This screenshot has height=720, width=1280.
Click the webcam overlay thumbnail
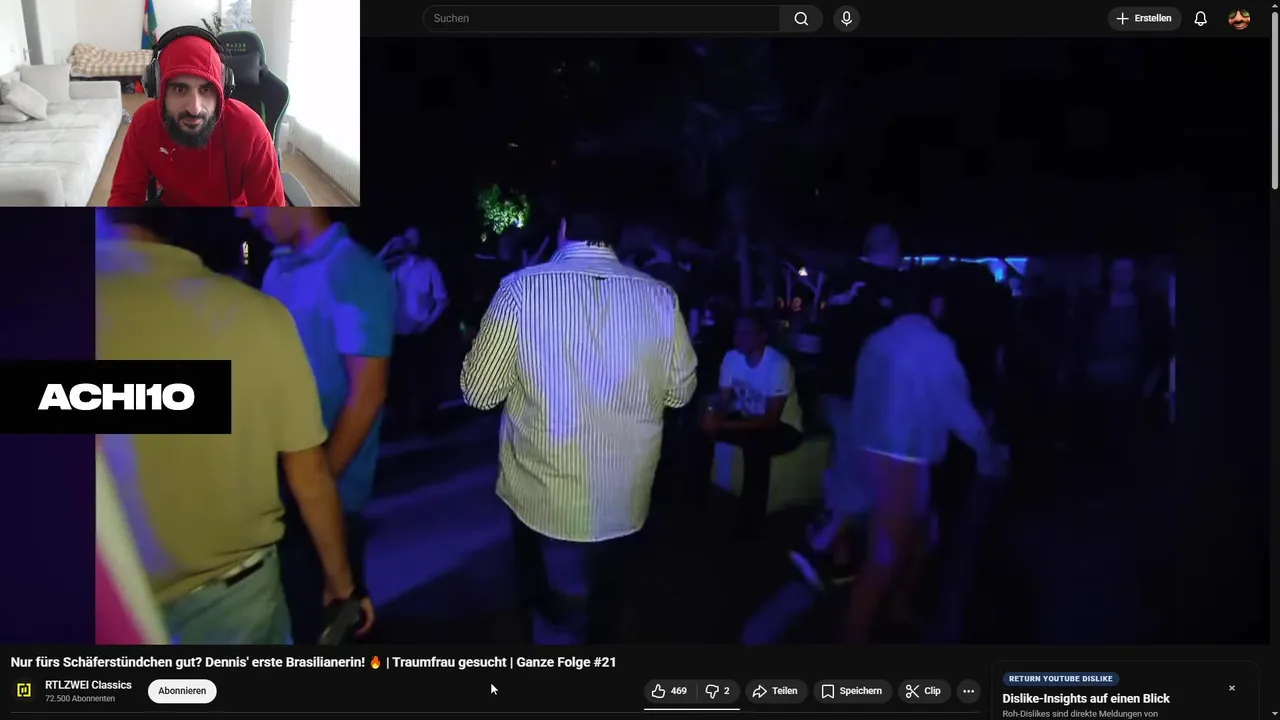(180, 103)
